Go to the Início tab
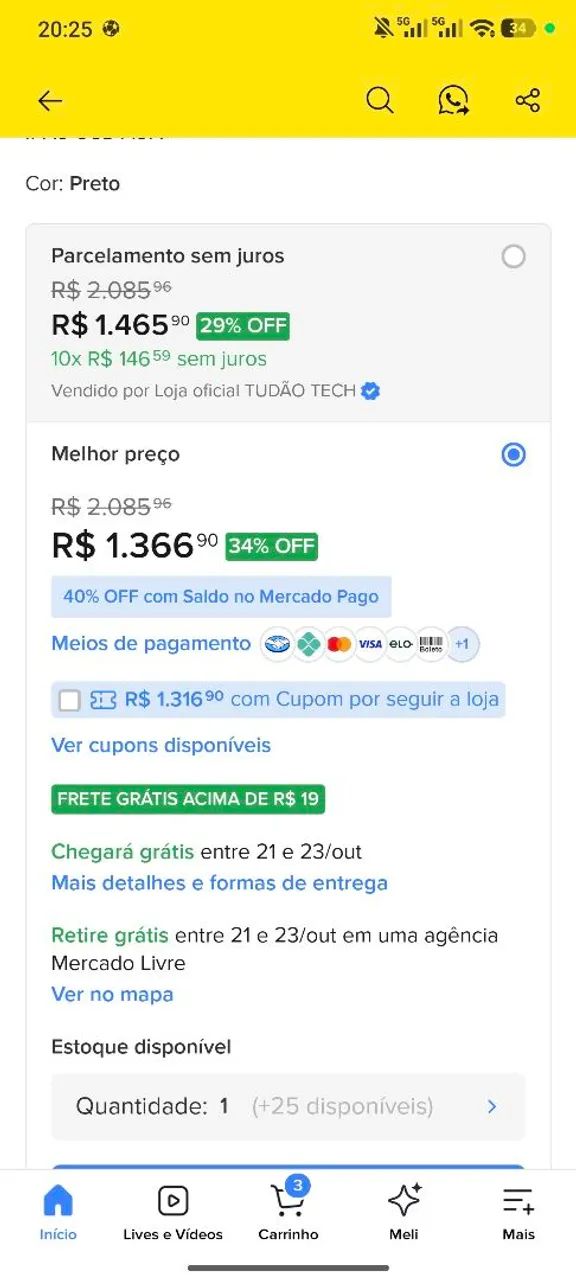Image resolution: width=576 pixels, height=1280 pixels. [x=58, y=1212]
